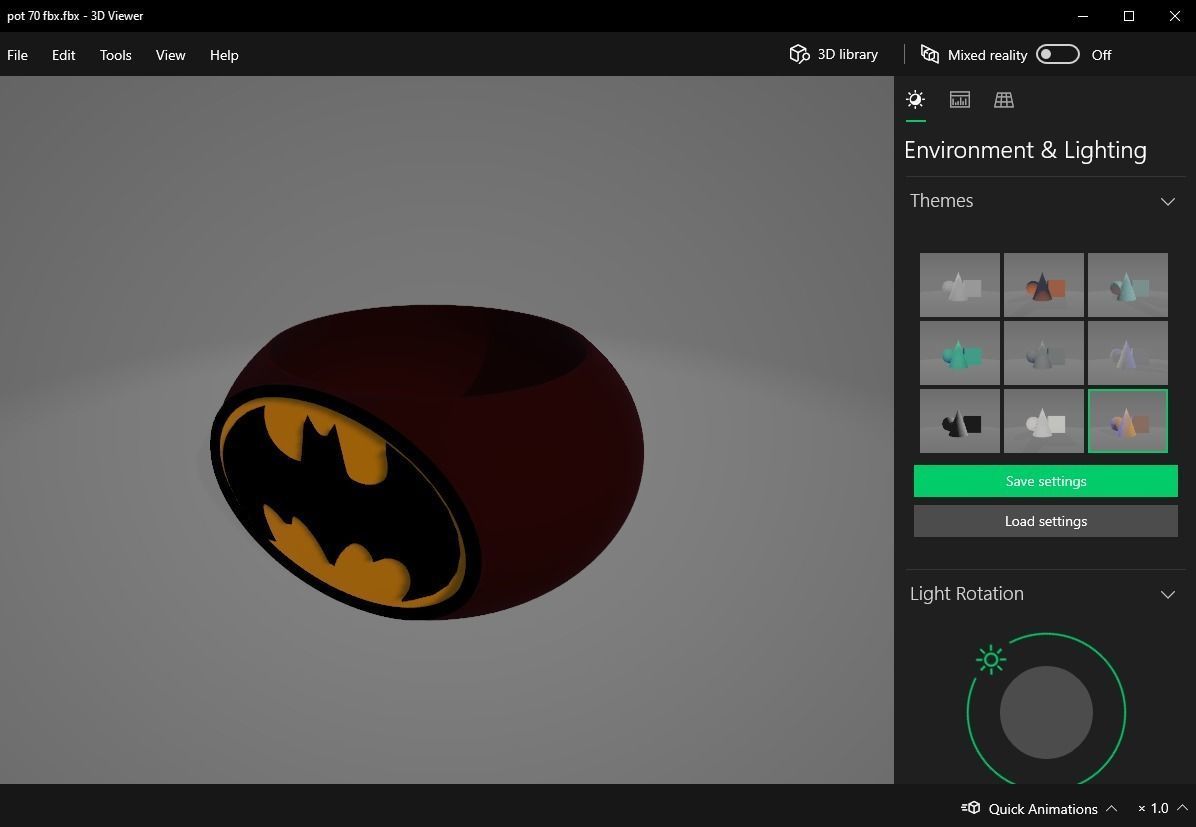Expand Quick Animations chevron
This screenshot has height=827, width=1196.
click(1111, 808)
